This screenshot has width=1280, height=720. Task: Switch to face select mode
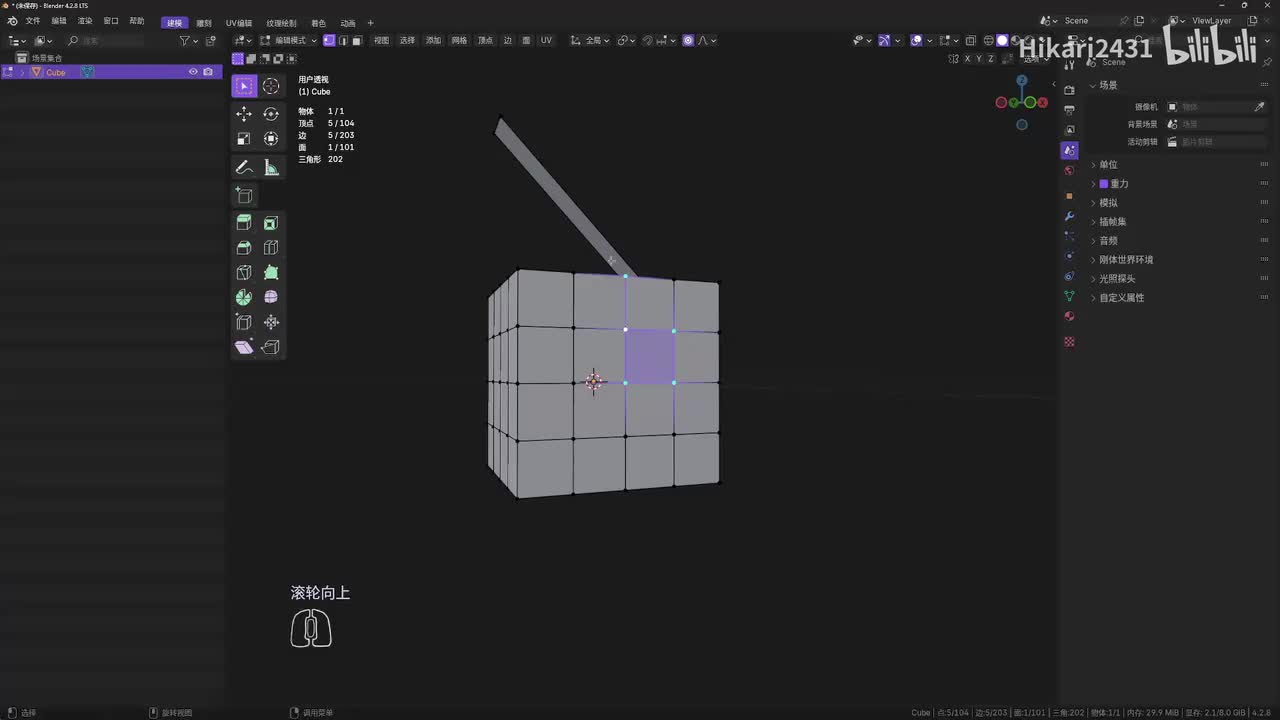click(356, 40)
